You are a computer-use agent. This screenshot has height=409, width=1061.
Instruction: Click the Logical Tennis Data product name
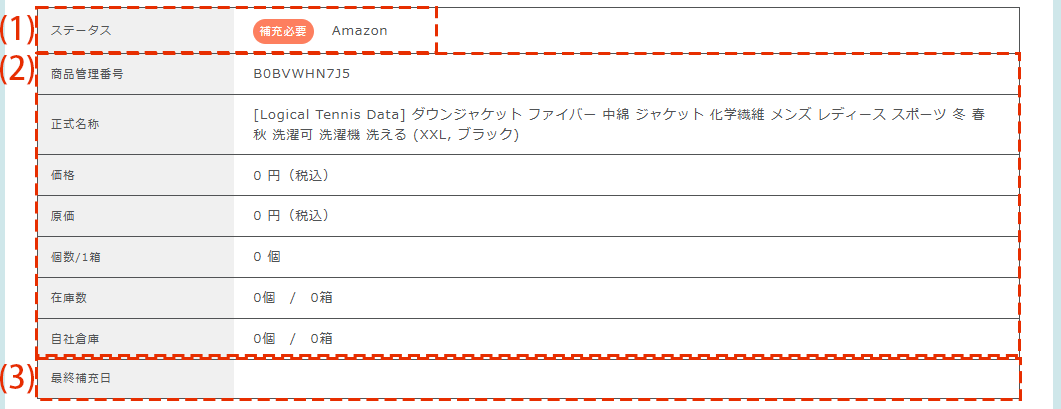coord(619,124)
